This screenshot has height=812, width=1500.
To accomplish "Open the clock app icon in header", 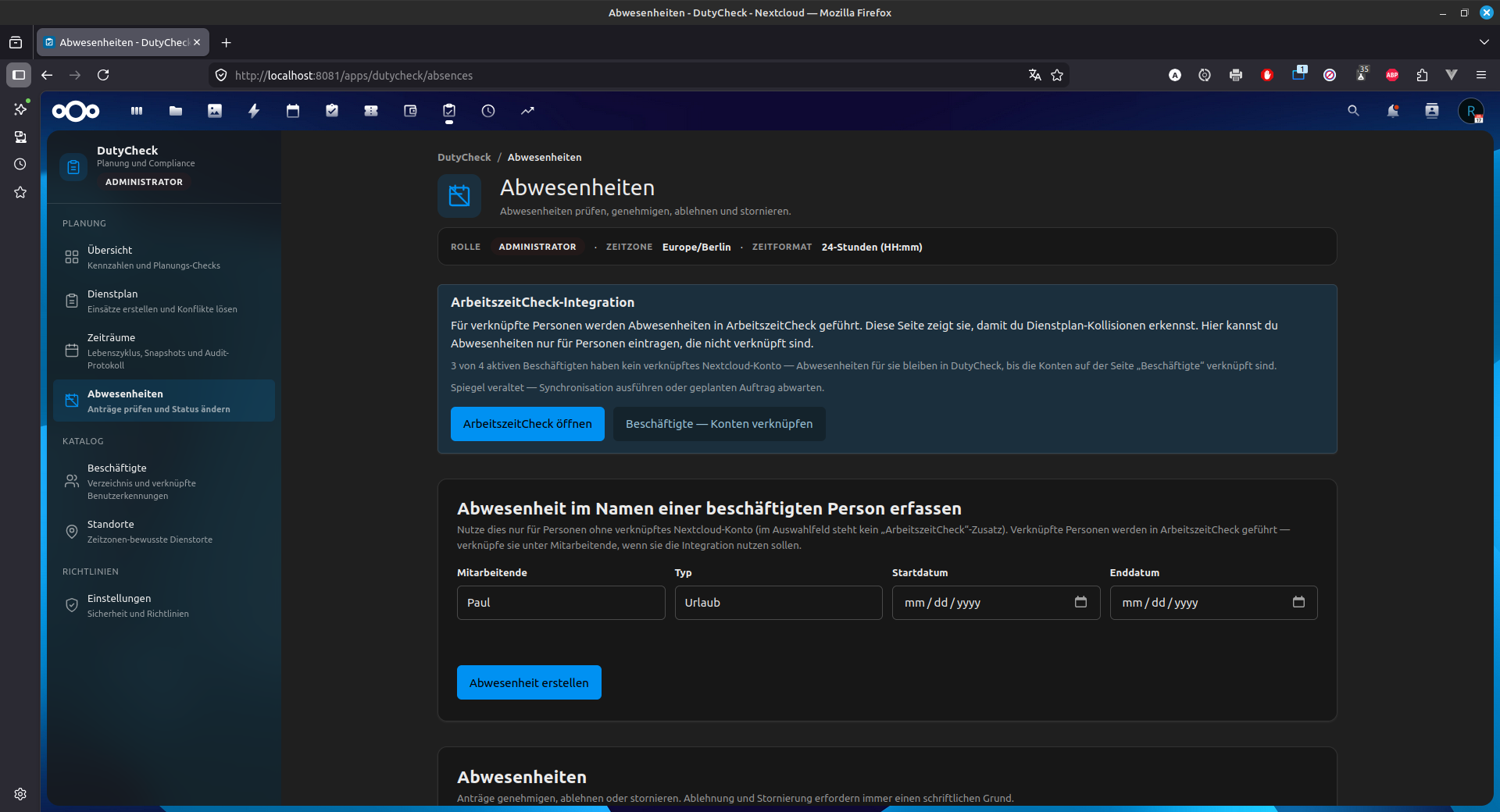I will click(x=488, y=111).
